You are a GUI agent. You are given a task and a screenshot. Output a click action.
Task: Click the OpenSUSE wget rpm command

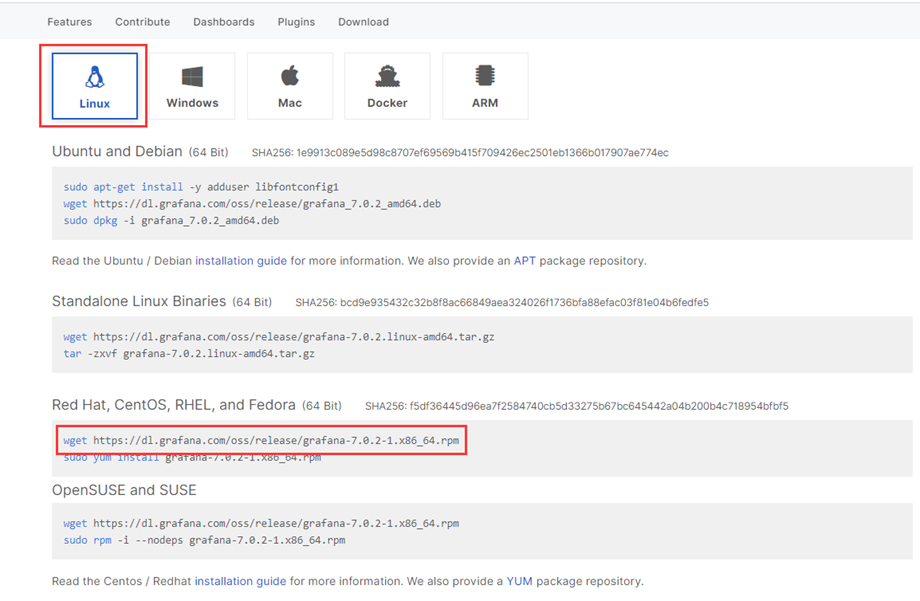click(261, 523)
